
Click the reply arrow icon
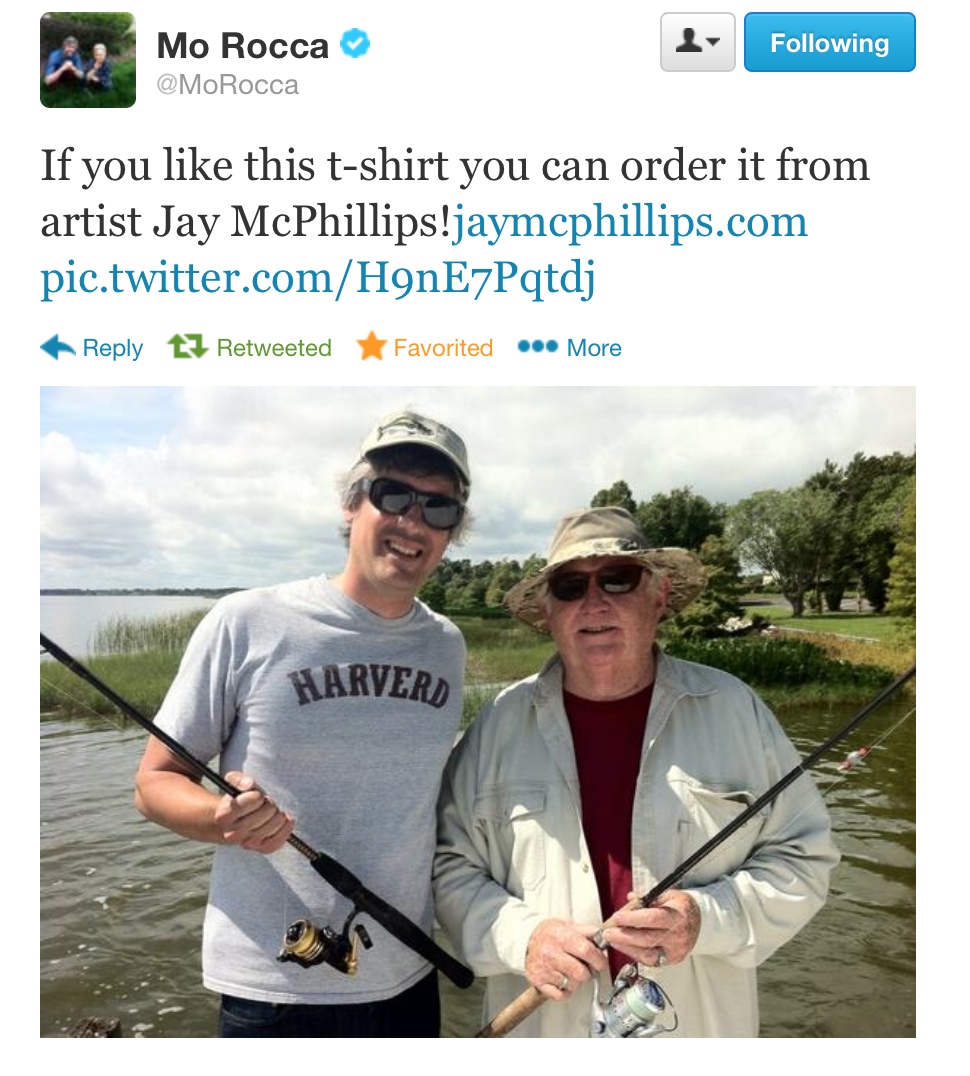58,347
